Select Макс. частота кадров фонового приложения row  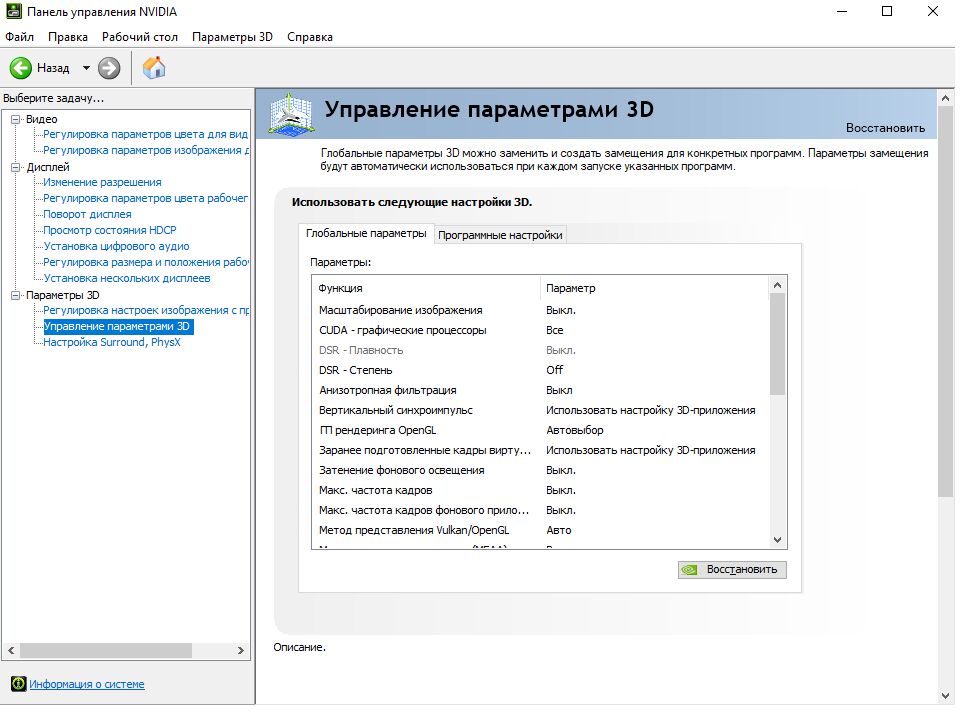[x=540, y=510]
